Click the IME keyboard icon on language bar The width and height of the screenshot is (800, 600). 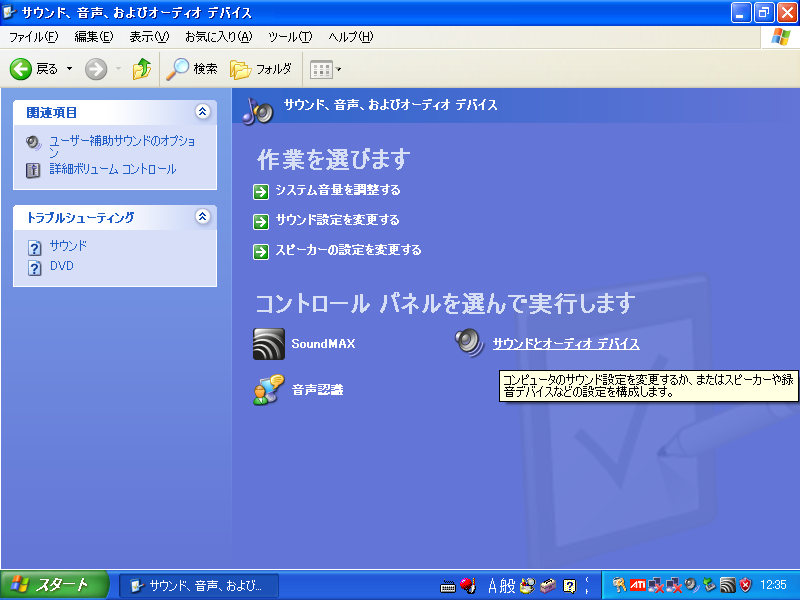coord(448,586)
